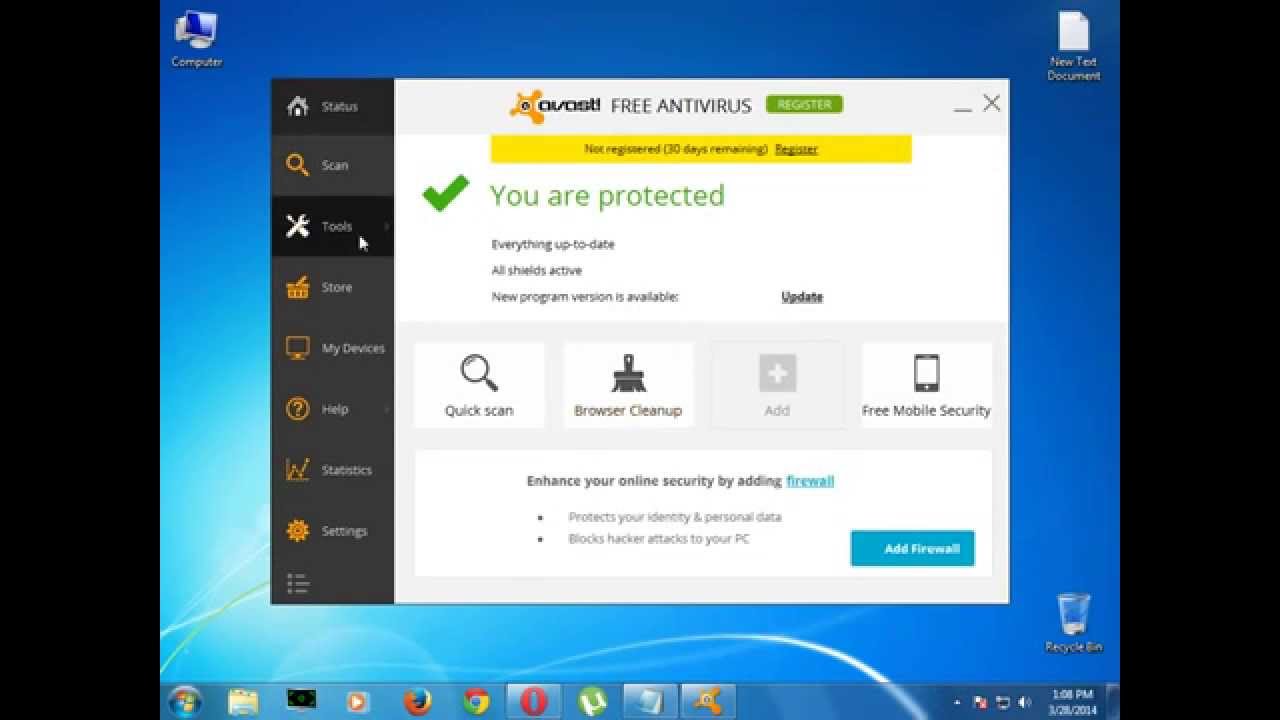
Task: Click the green REGISTER button
Action: tap(804, 104)
